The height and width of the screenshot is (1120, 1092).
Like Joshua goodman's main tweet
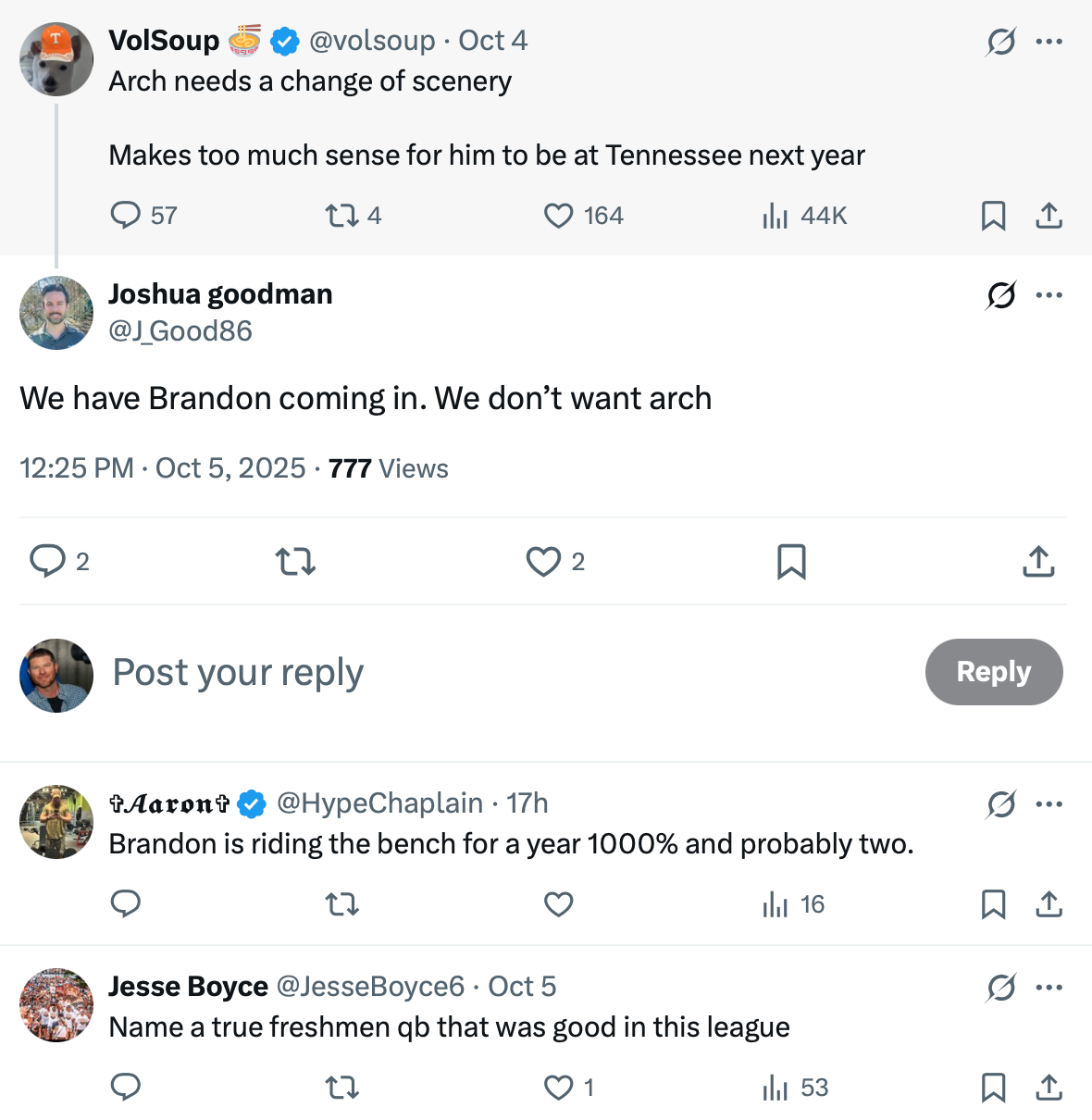[x=543, y=562]
